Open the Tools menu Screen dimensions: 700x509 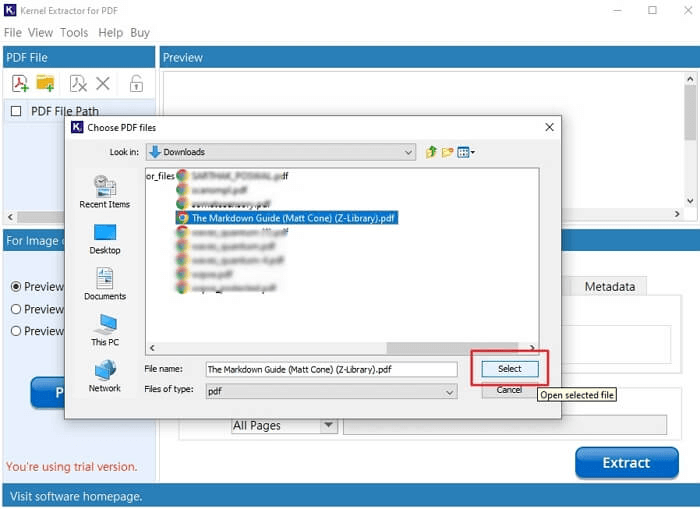point(74,33)
